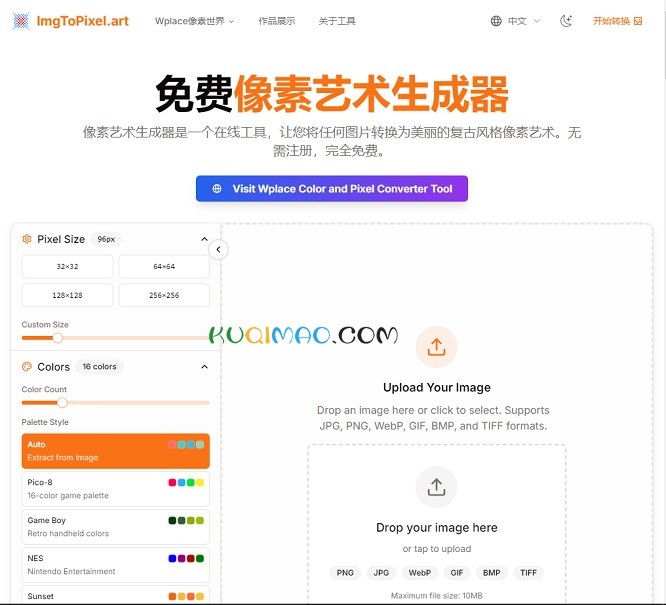Image resolution: width=666 pixels, height=605 pixels.
Task: Click the 开始转换 link
Action: tap(616, 21)
